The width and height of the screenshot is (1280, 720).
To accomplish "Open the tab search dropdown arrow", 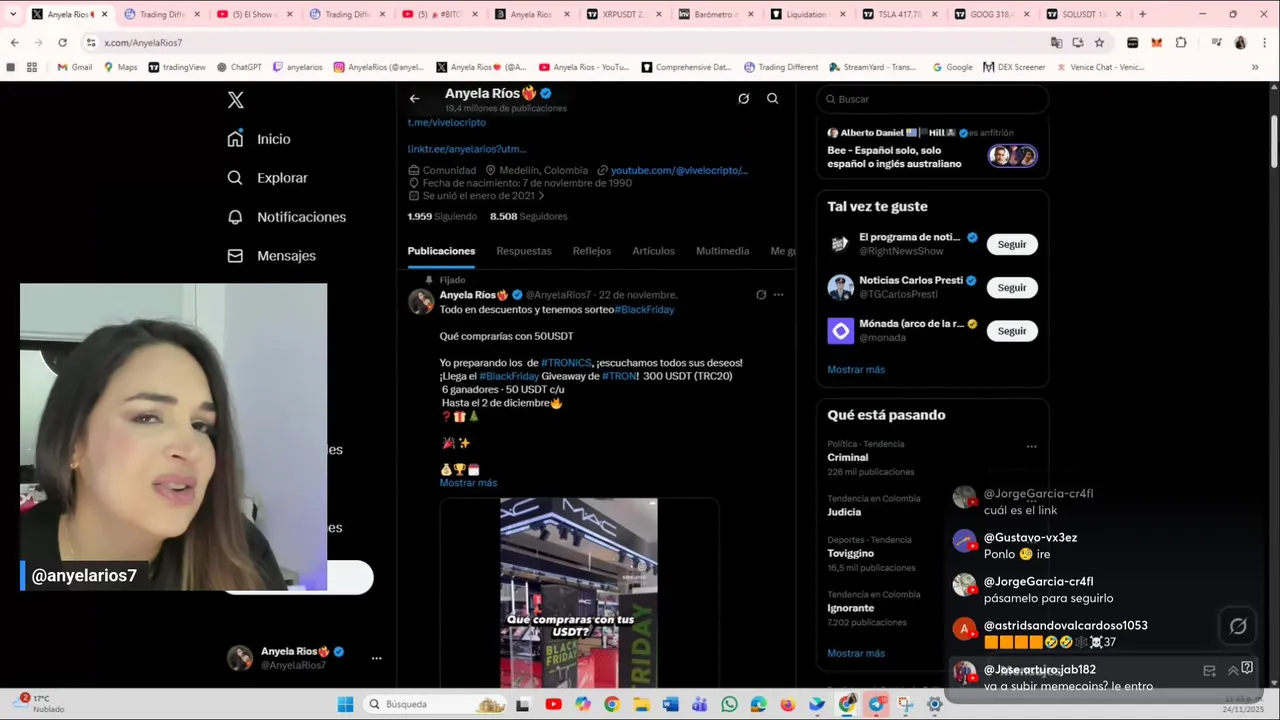I will pos(12,14).
